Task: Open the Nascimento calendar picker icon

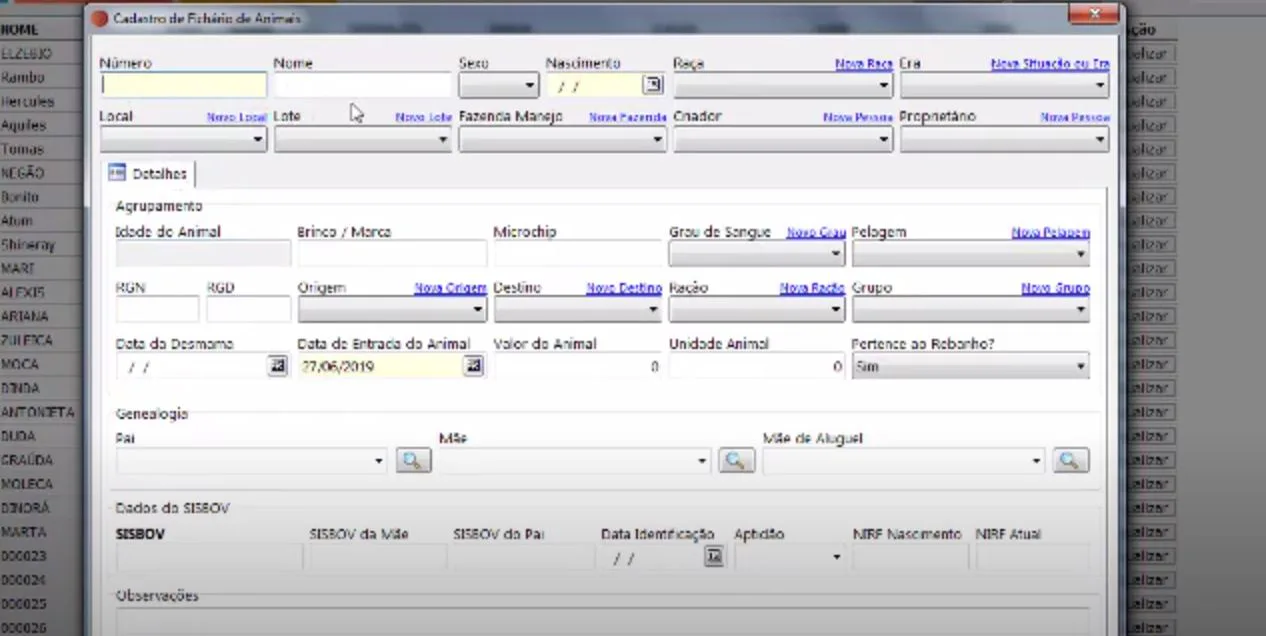Action: [x=652, y=85]
